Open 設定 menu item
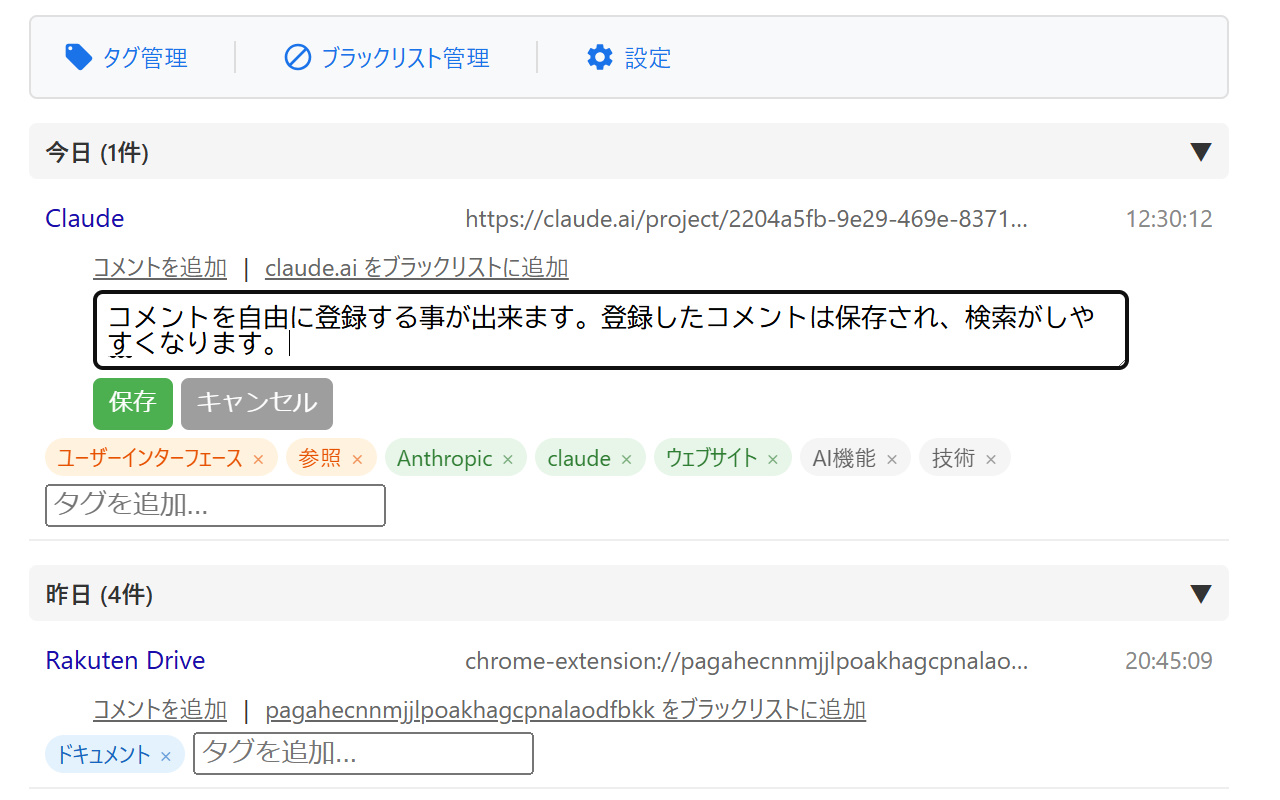1280x800 pixels. (x=647, y=58)
